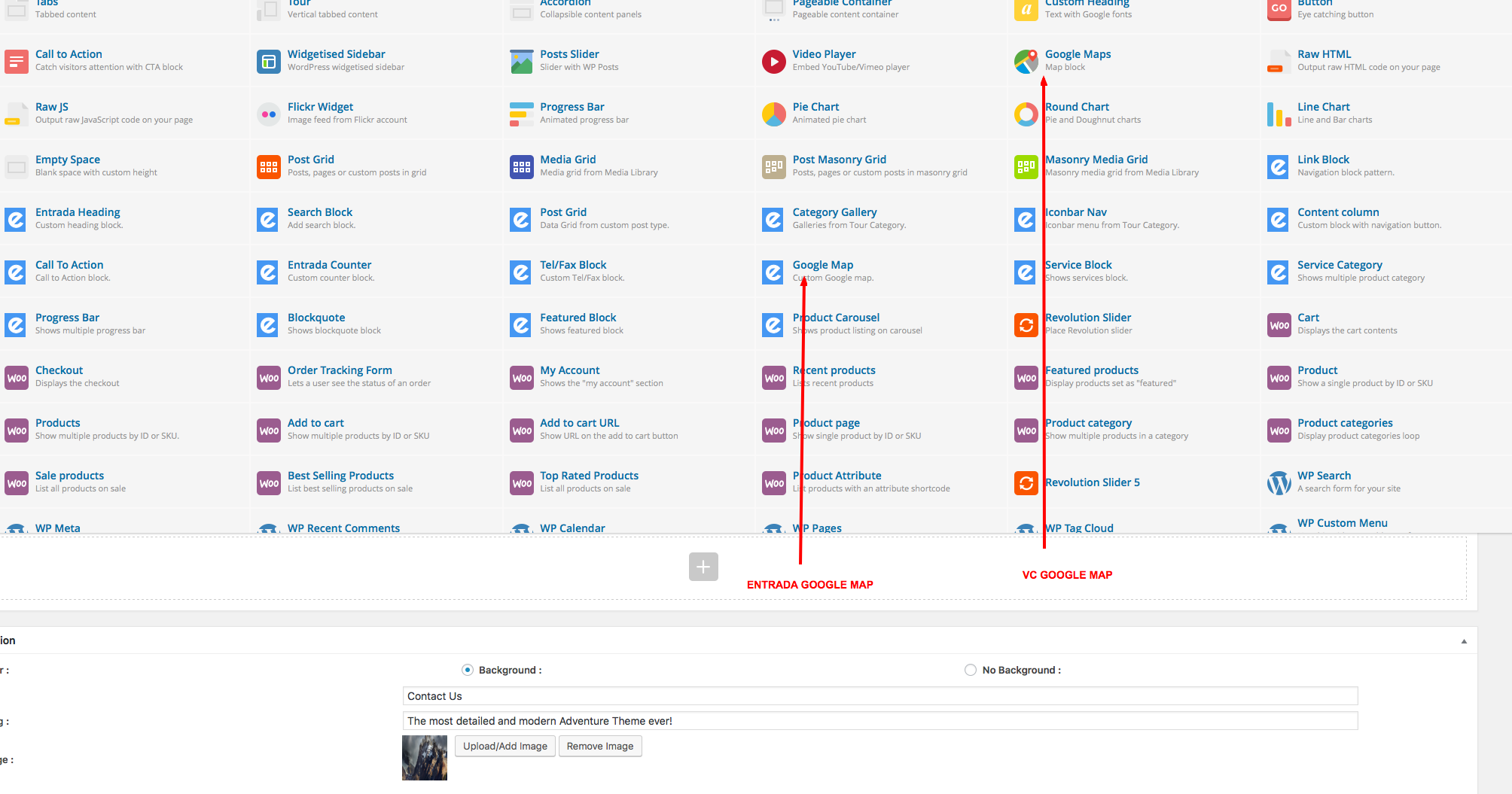1512x794 pixels.
Task: Add the Featured Block element
Action: click(629, 324)
